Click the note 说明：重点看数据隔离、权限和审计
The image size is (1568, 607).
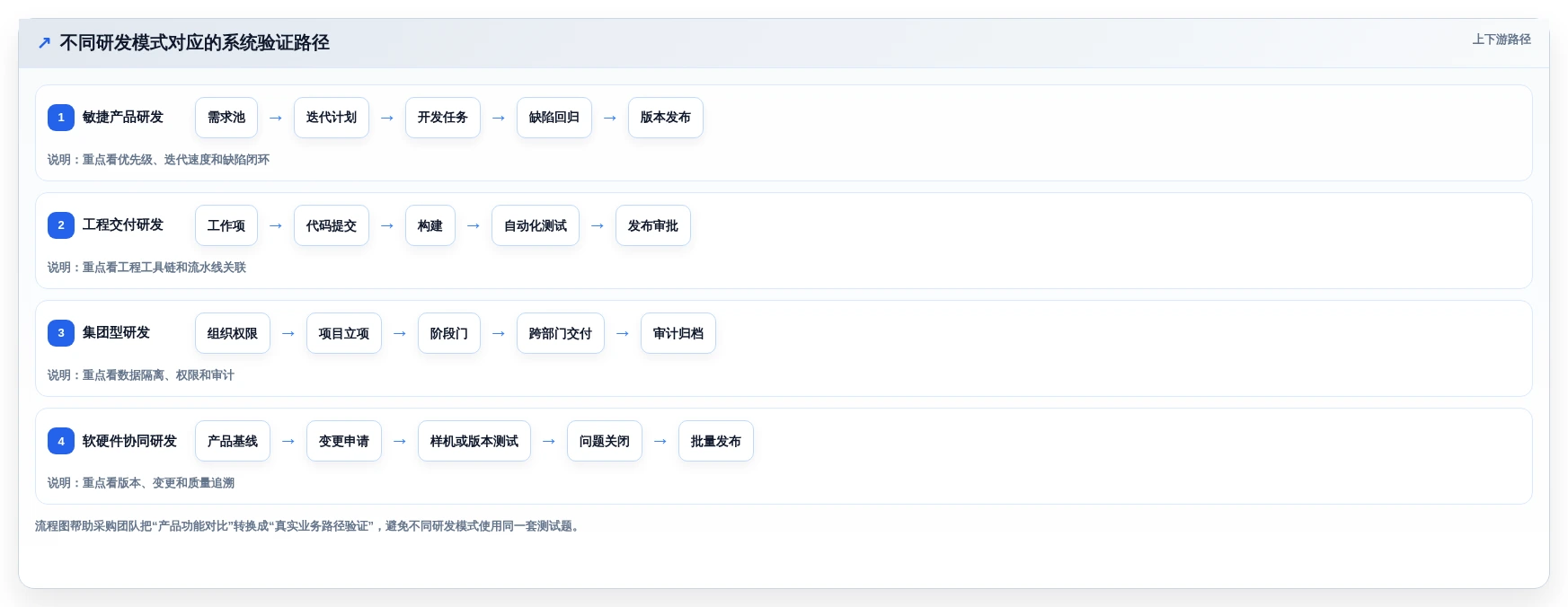coord(141,375)
